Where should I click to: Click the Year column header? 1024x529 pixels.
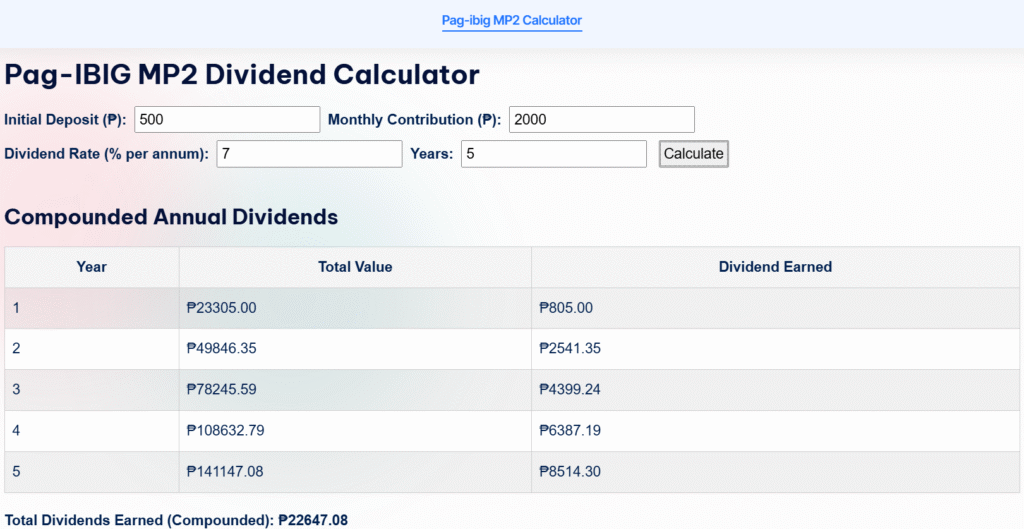[x=91, y=266]
